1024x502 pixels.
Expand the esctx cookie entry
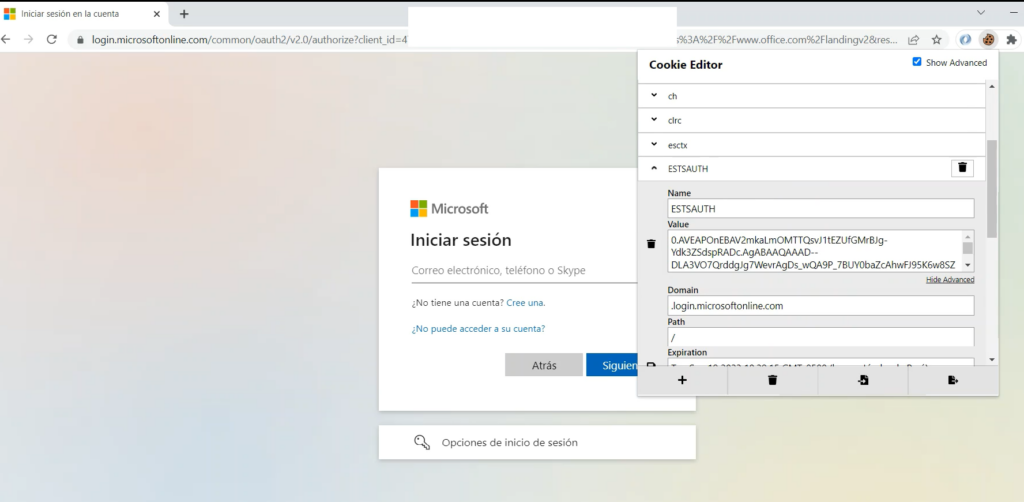coord(811,145)
